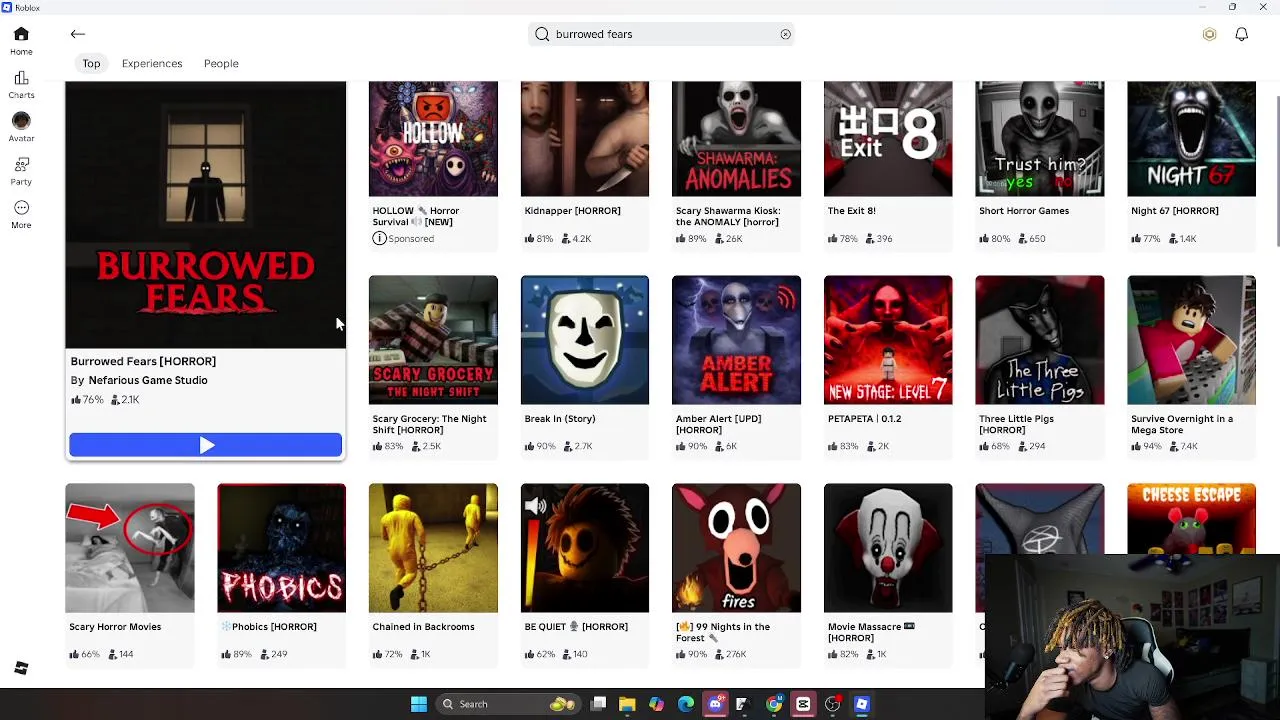Open Microsoft Edge from the taskbar

[686, 704]
